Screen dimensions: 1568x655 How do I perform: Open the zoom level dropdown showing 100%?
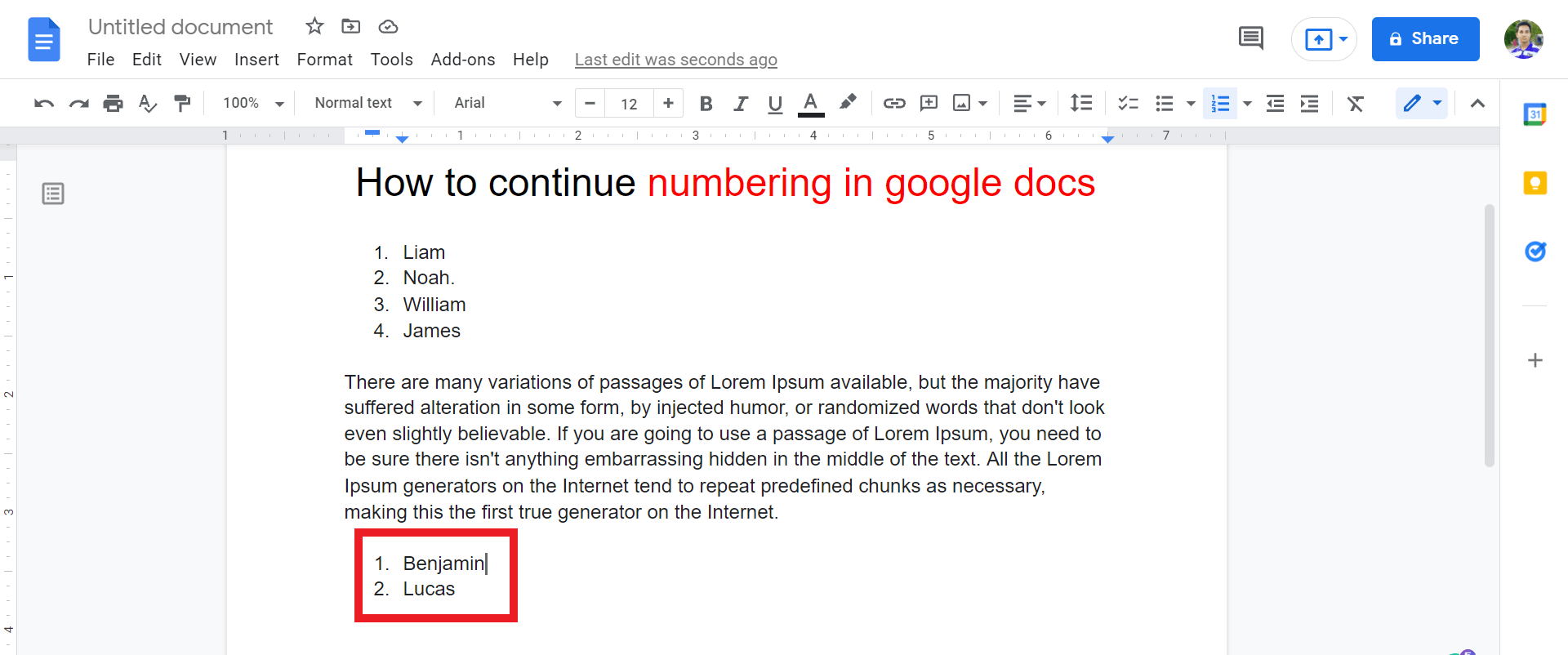coord(253,103)
